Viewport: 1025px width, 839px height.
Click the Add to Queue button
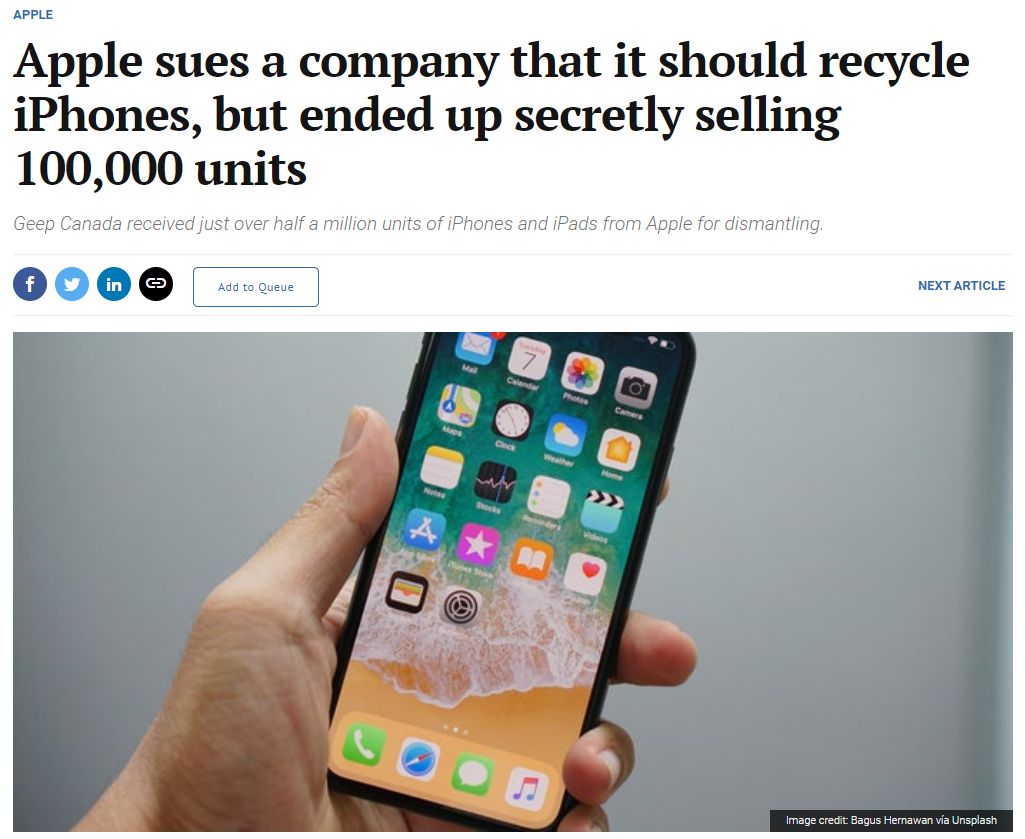(x=256, y=287)
